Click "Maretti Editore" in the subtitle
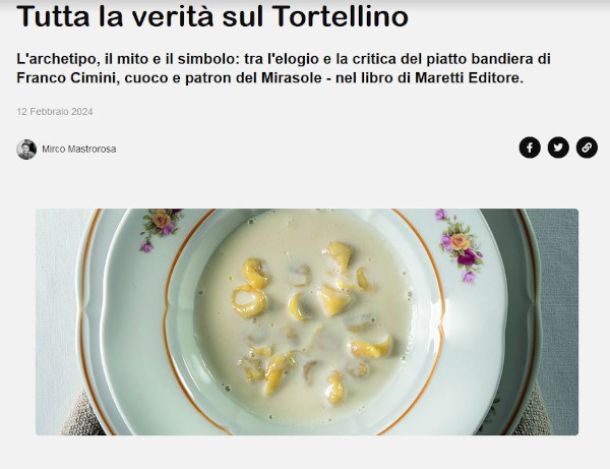This screenshot has height=469, width=610. pos(470,78)
